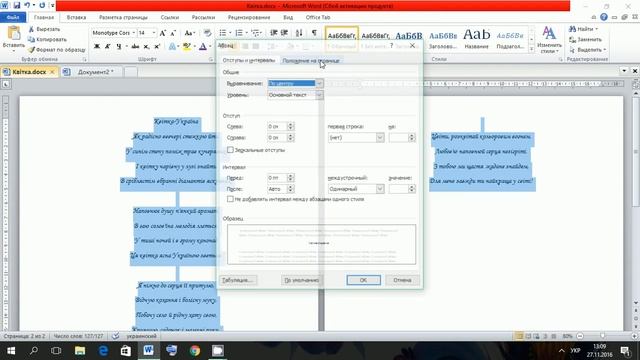Click the Clear Formatting eraser icon
The height and width of the screenshot is (360, 640).
(207, 33)
